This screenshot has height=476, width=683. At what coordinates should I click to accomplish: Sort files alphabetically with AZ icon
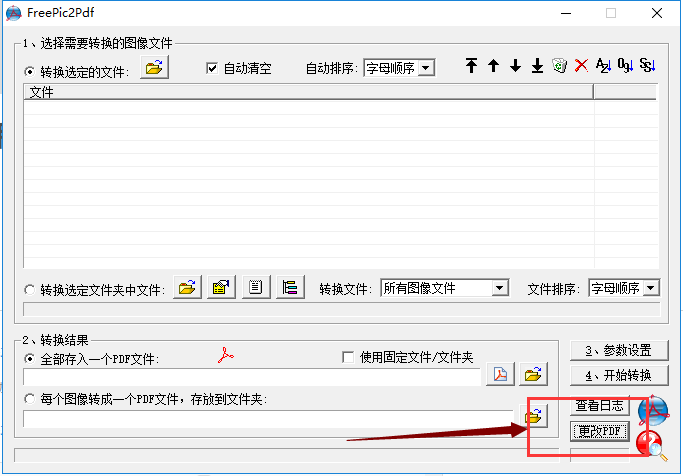click(x=603, y=66)
